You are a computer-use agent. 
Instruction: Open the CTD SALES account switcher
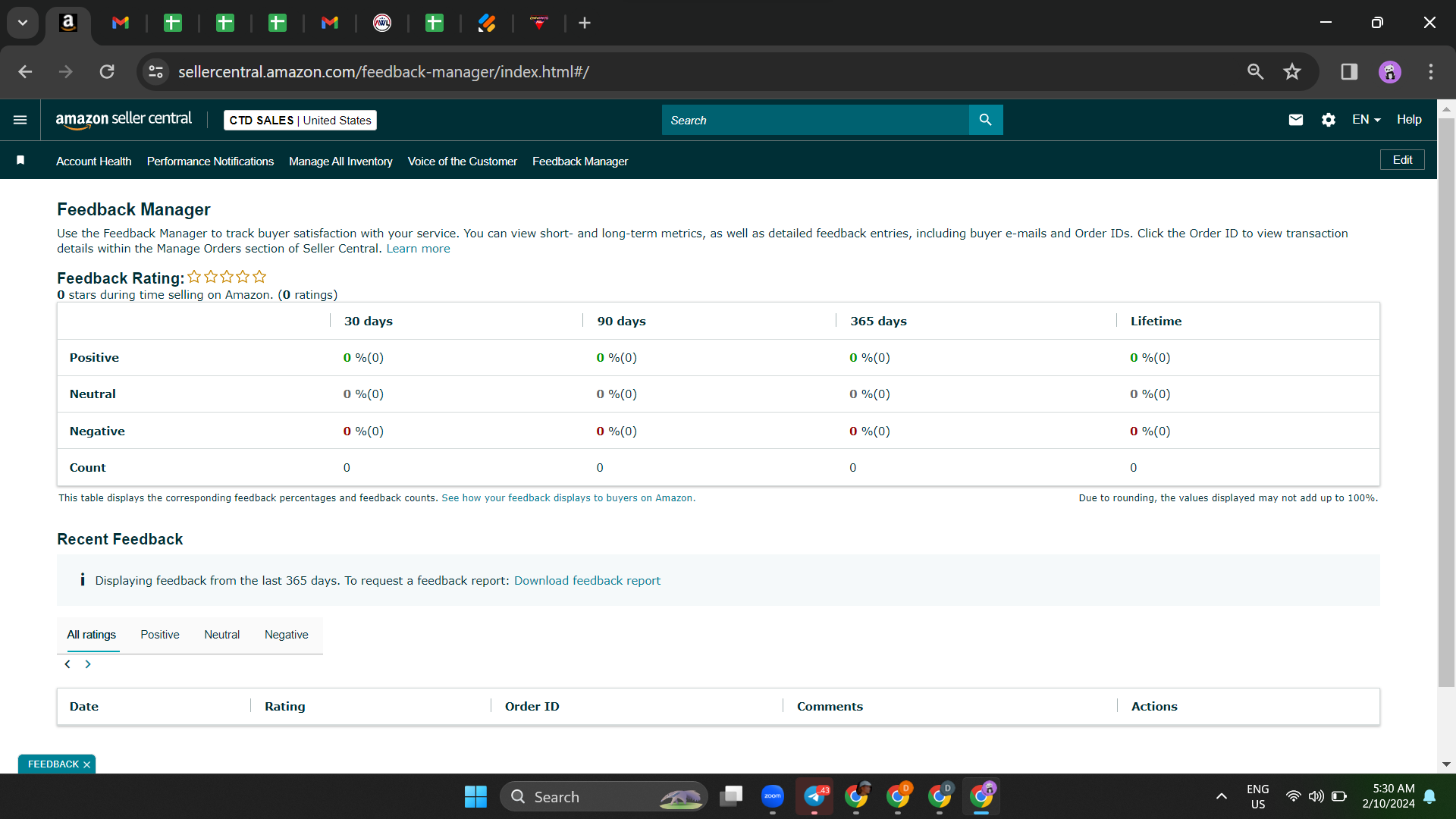[x=300, y=121]
